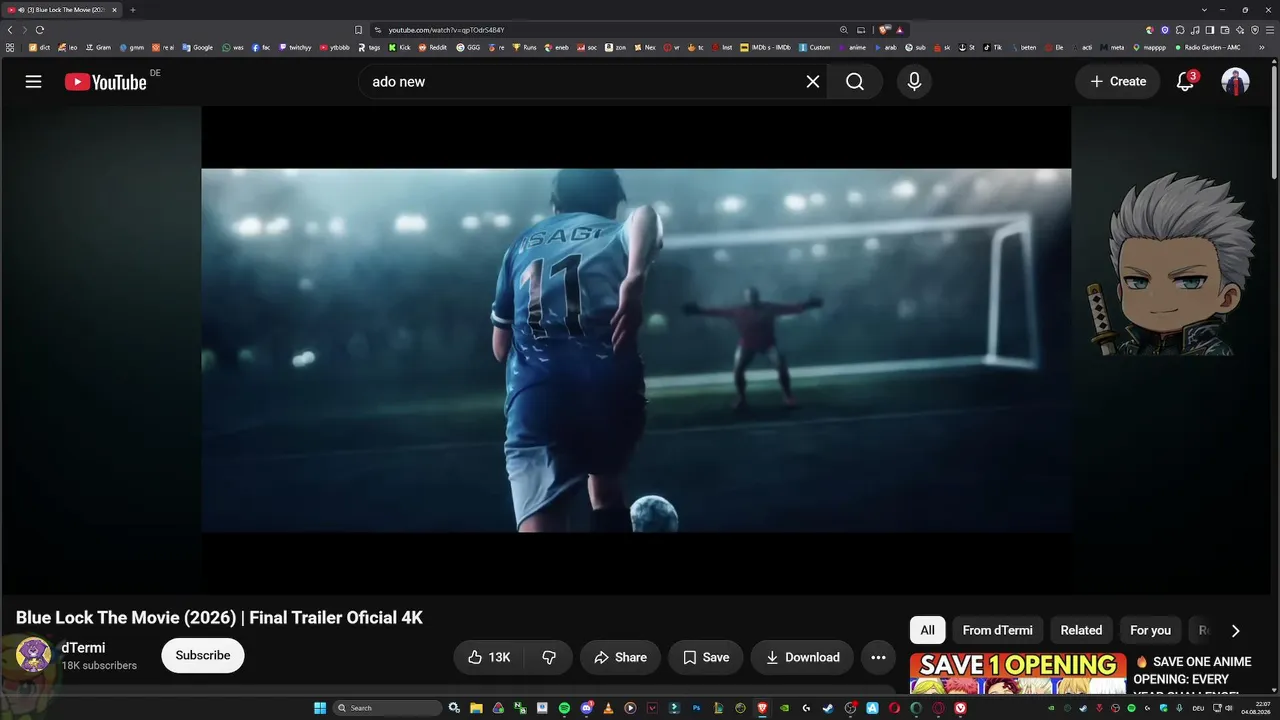
Task: Open a new browser tab
Action: 133,10
